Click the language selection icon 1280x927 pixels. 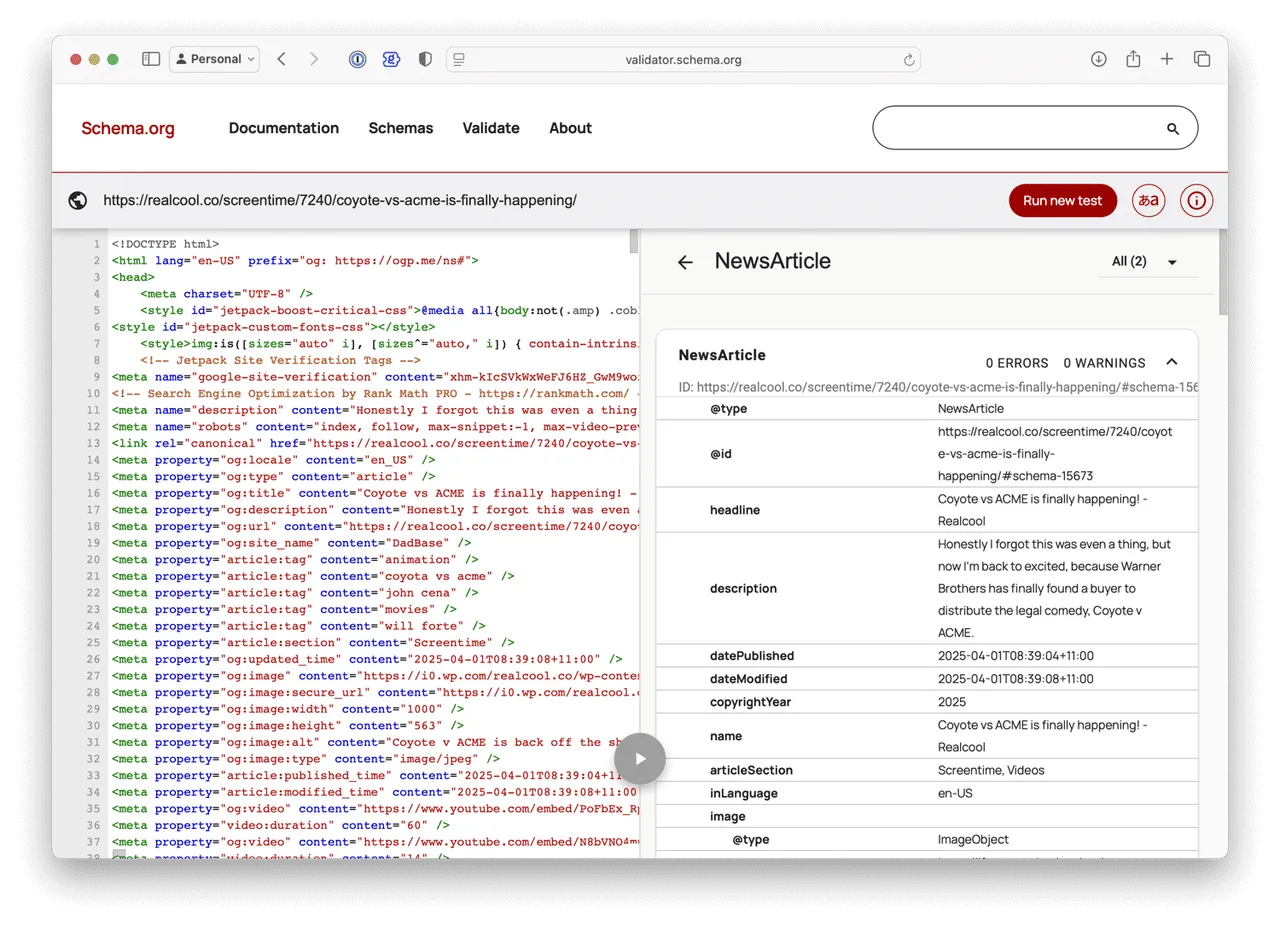point(1149,200)
